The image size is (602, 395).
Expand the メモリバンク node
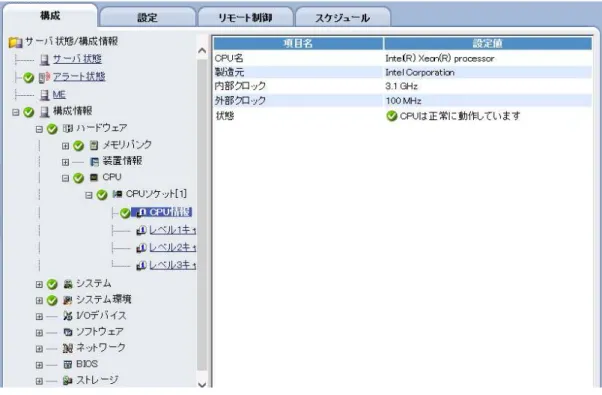click(65, 146)
